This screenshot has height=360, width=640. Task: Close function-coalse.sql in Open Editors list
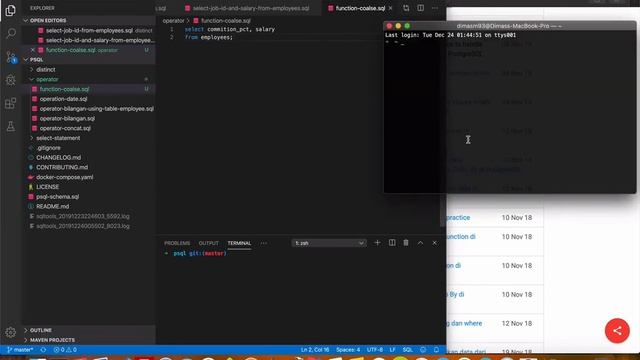[33, 50]
